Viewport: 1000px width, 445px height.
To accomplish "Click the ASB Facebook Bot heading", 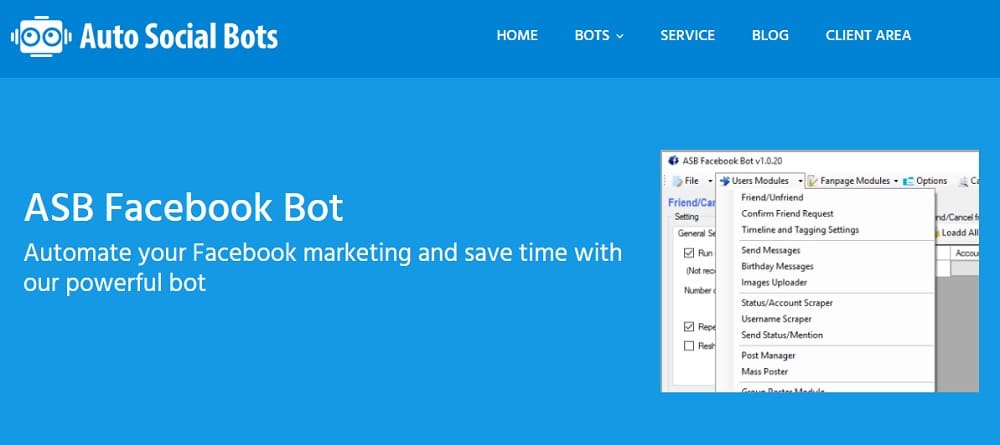I will point(184,207).
